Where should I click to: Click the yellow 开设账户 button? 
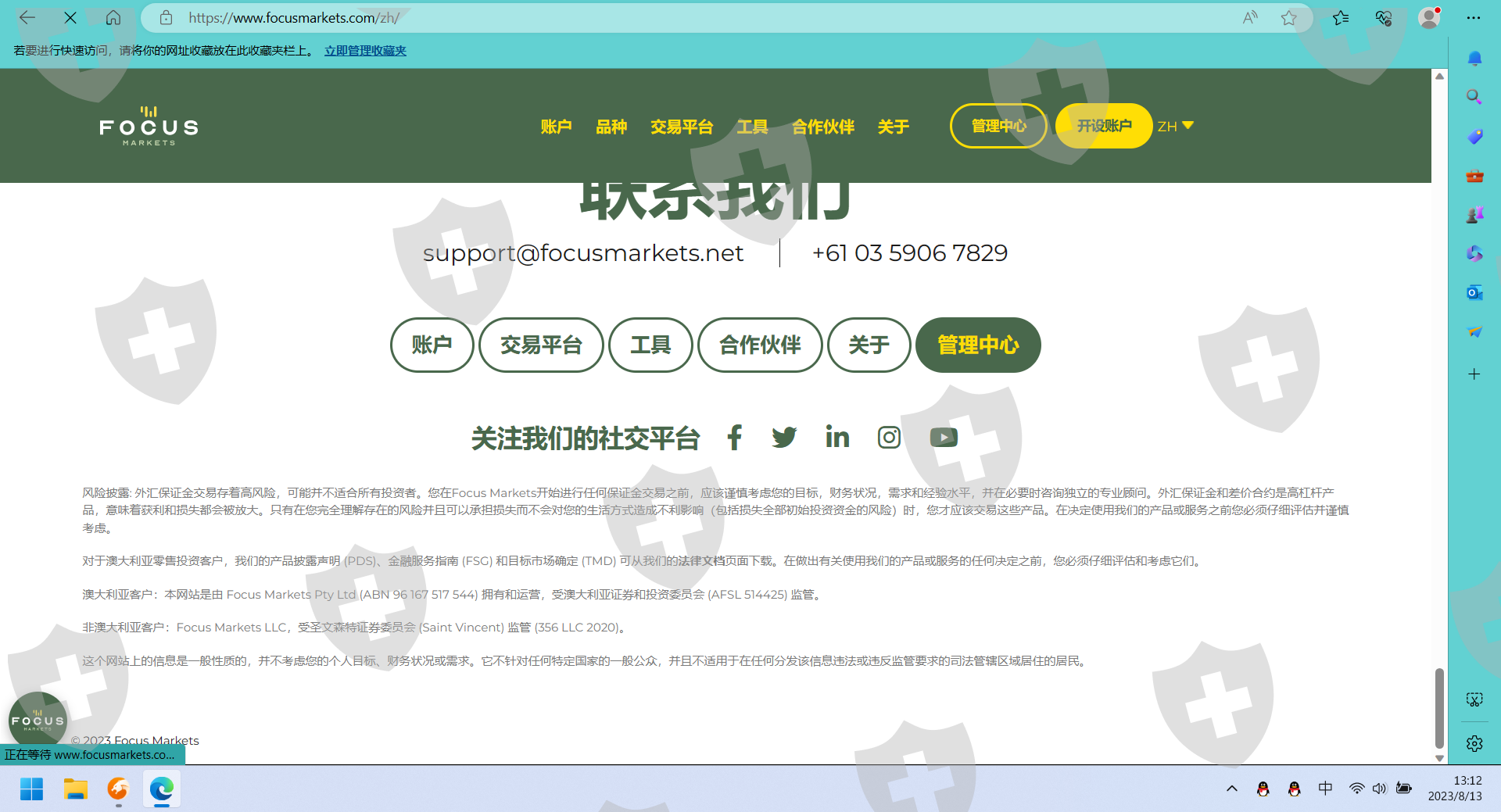[x=1104, y=126]
